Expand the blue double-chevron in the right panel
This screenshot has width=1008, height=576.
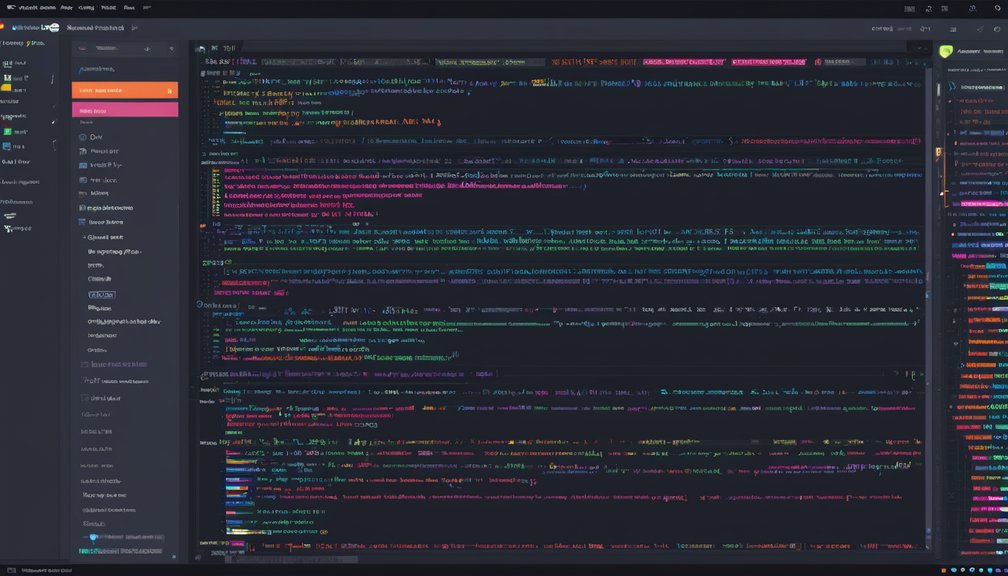click(x=951, y=87)
